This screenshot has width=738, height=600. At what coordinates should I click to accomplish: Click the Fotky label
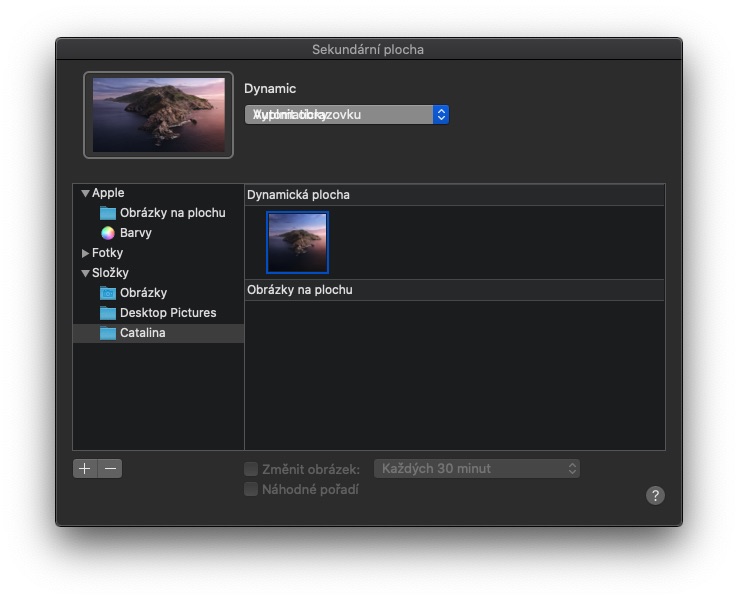(x=107, y=253)
